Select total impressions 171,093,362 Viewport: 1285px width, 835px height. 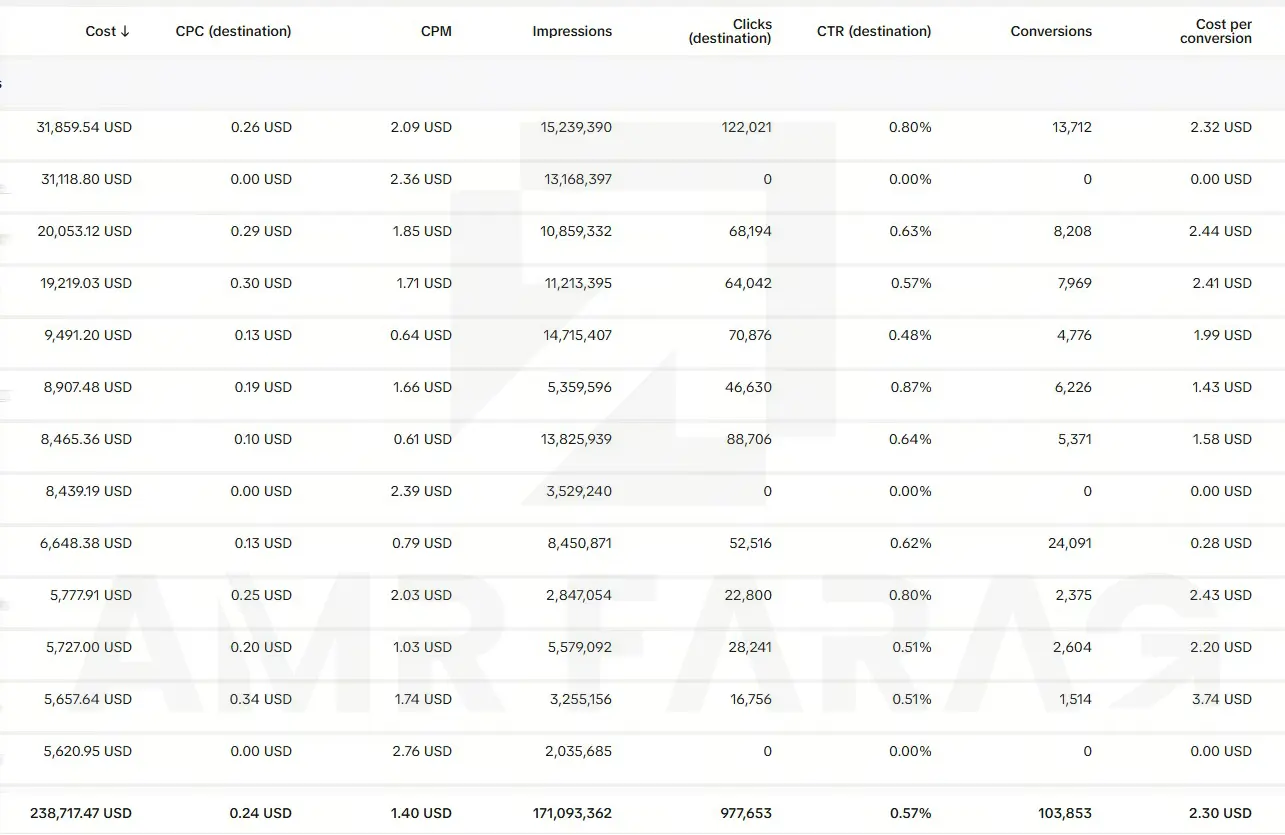[x=571, y=813]
